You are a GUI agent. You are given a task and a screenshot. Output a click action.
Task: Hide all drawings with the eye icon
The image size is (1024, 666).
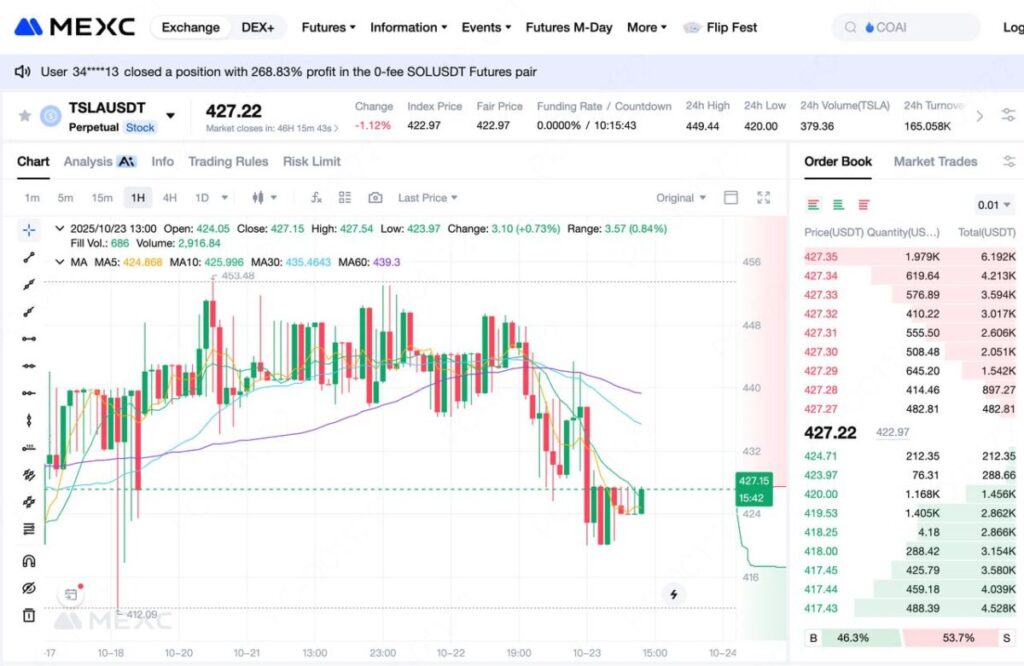click(x=29, y=588)
